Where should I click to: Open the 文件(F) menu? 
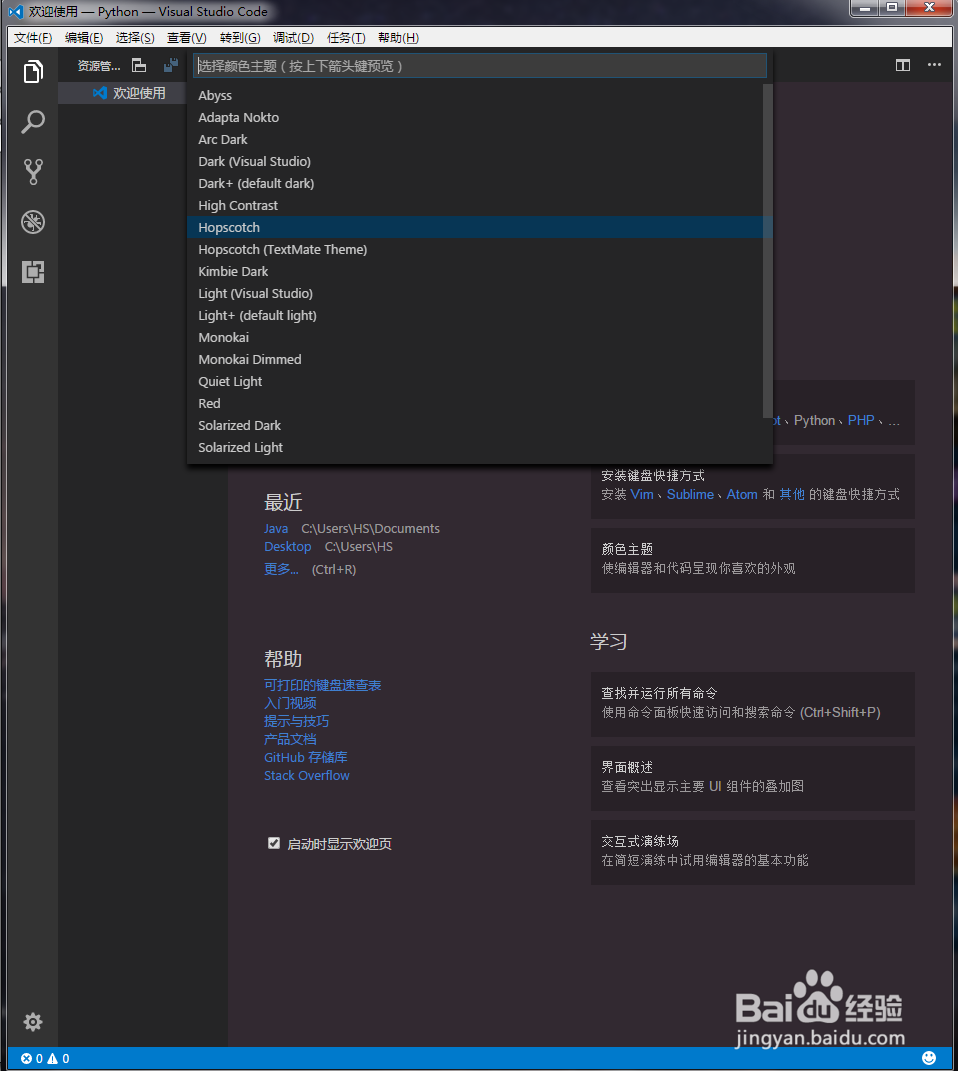pos(33,38)
